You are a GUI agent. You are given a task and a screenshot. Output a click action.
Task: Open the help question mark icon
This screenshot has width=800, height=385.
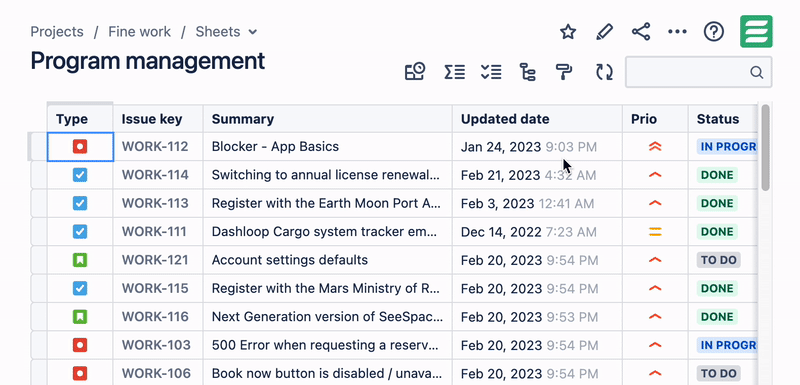pyautogui.click(x=714, y=32)
